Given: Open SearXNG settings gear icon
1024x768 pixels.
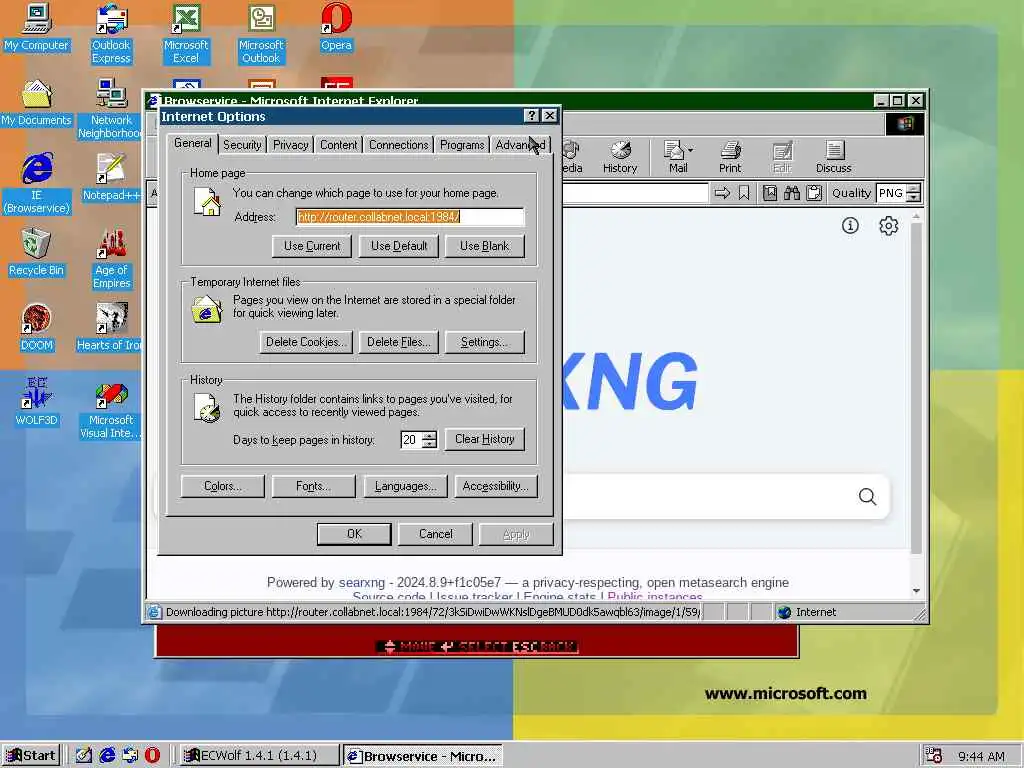Looking at the screenshot, I should [888, 225].
